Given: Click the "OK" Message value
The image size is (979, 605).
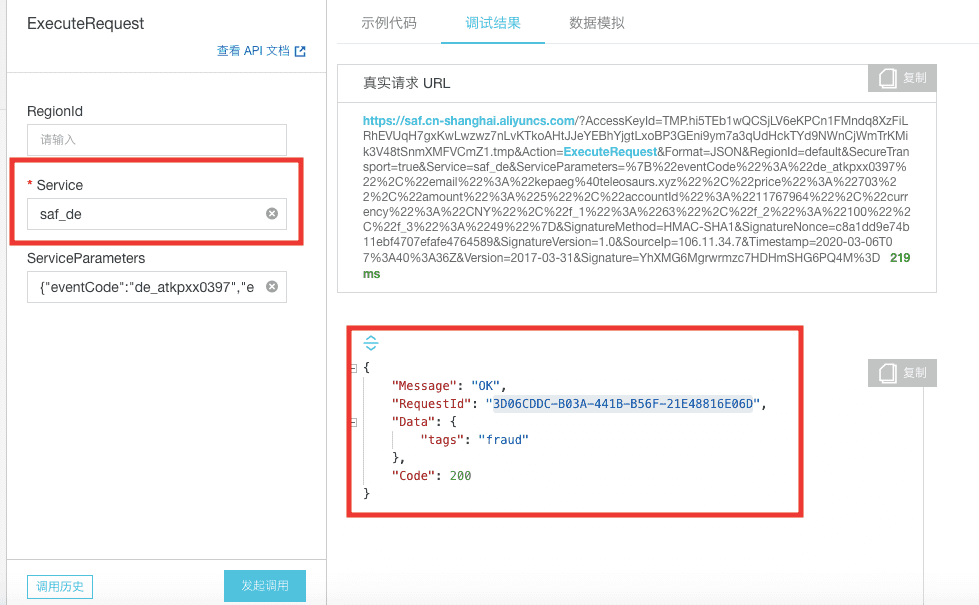Looking at the screenshot, I should [x=486, y=386].
